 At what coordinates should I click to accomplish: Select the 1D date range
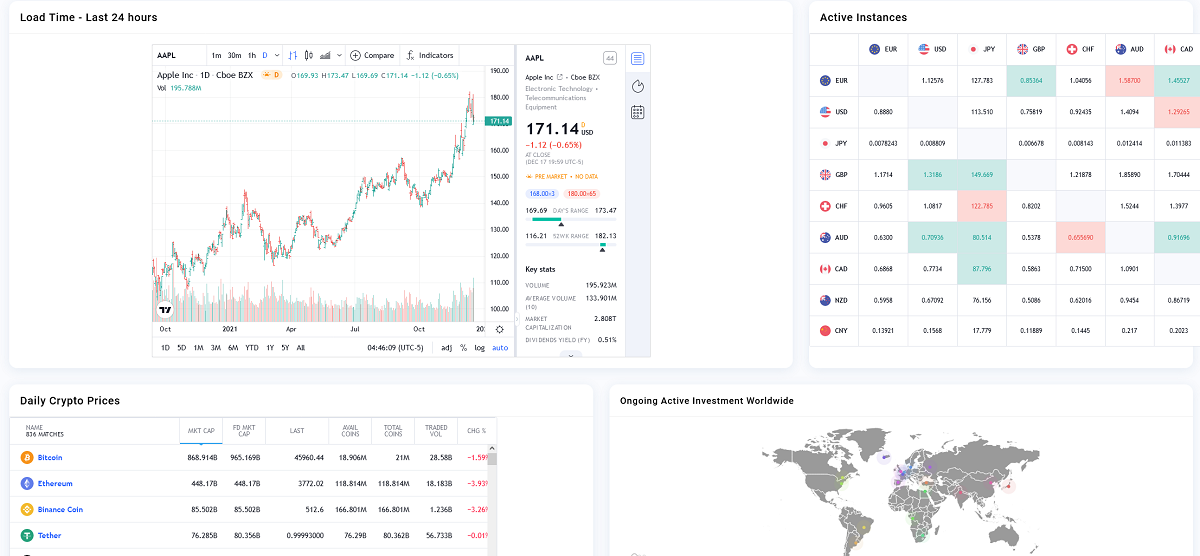click(166, 347)
